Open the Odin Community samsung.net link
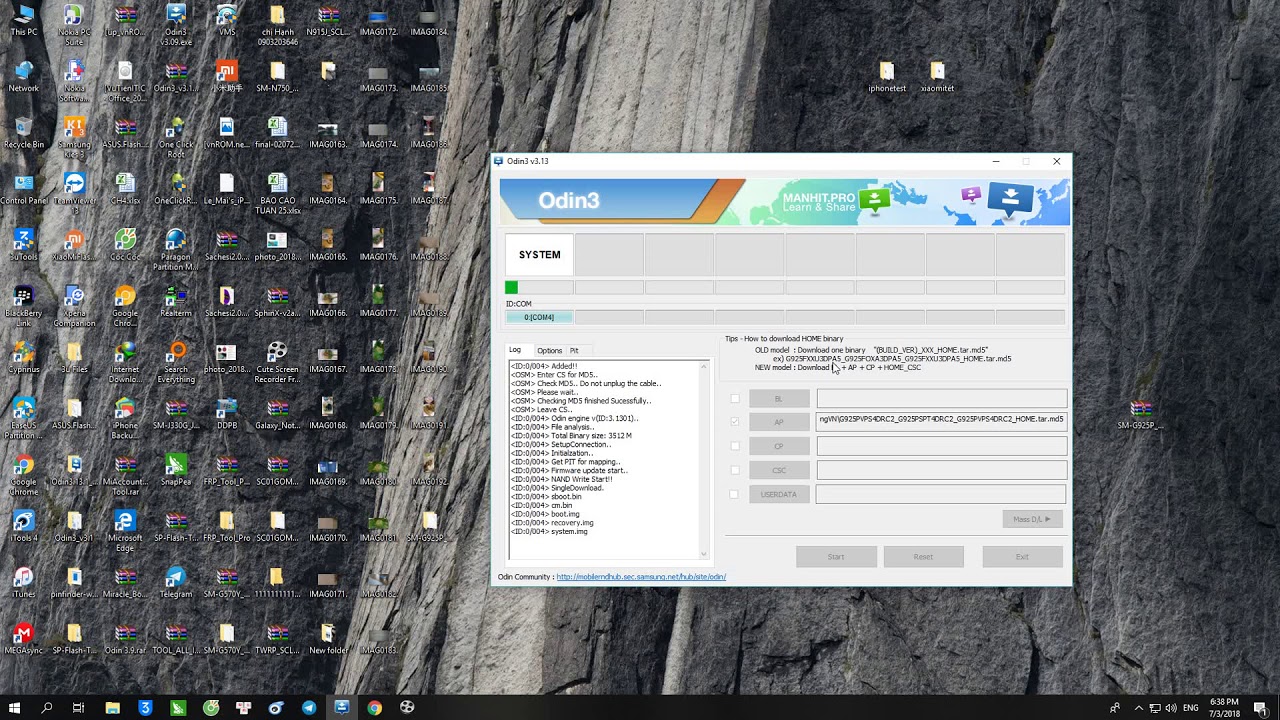Screen dimensions: 1280x720 641,577
